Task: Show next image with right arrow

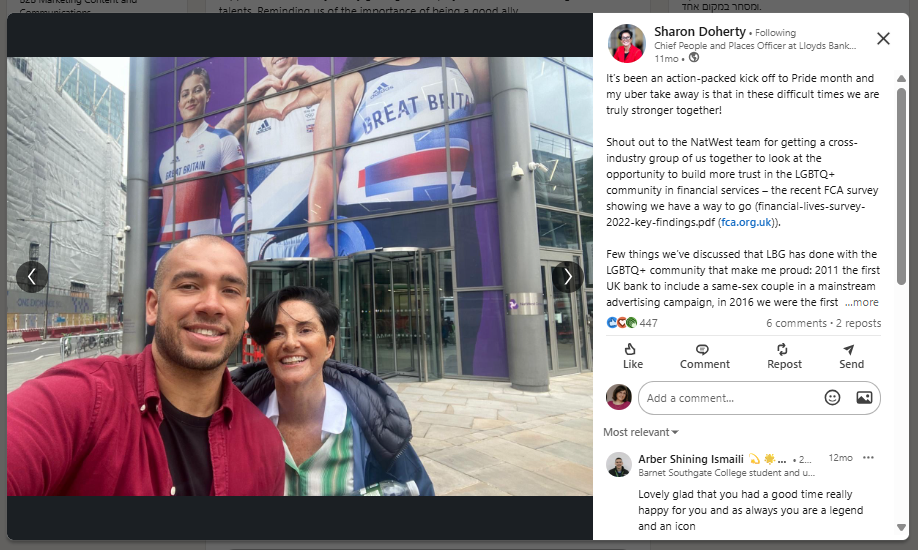Action: point(567,276)
